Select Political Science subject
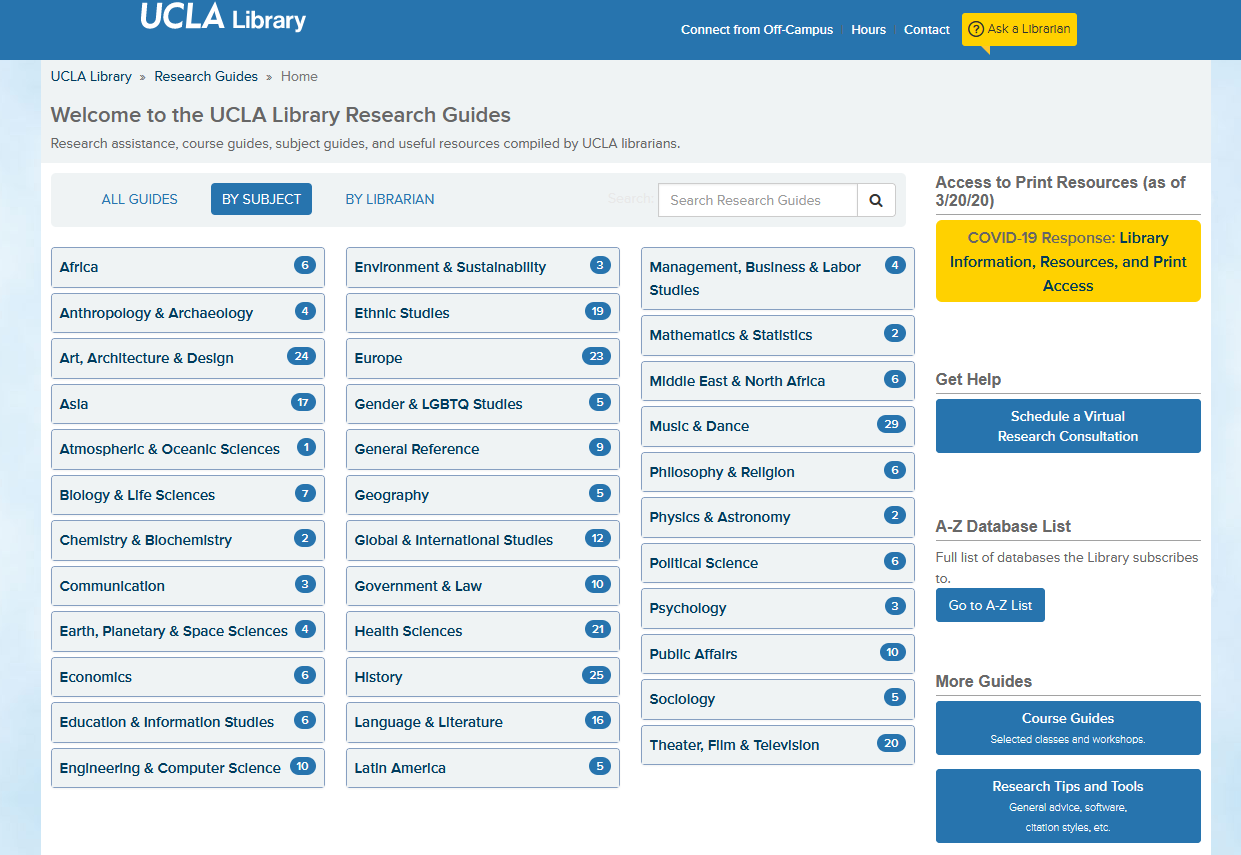1241x855 pixels. pyautogui.click(x=778, y=563)
